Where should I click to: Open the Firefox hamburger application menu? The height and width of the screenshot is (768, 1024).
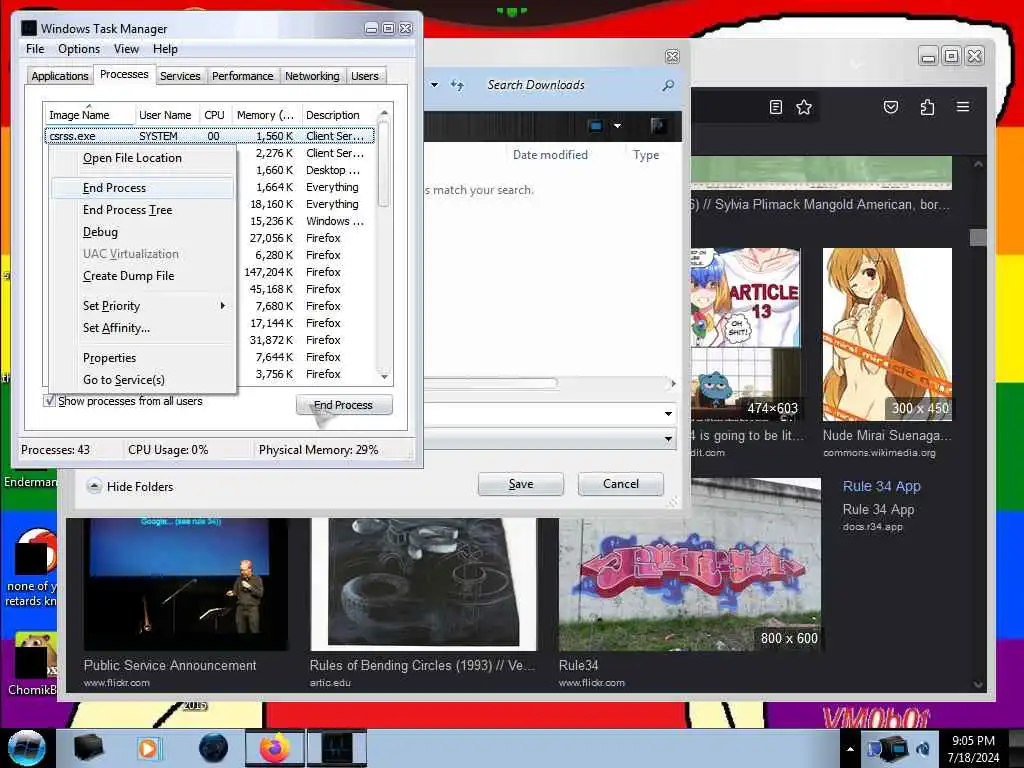963,106
